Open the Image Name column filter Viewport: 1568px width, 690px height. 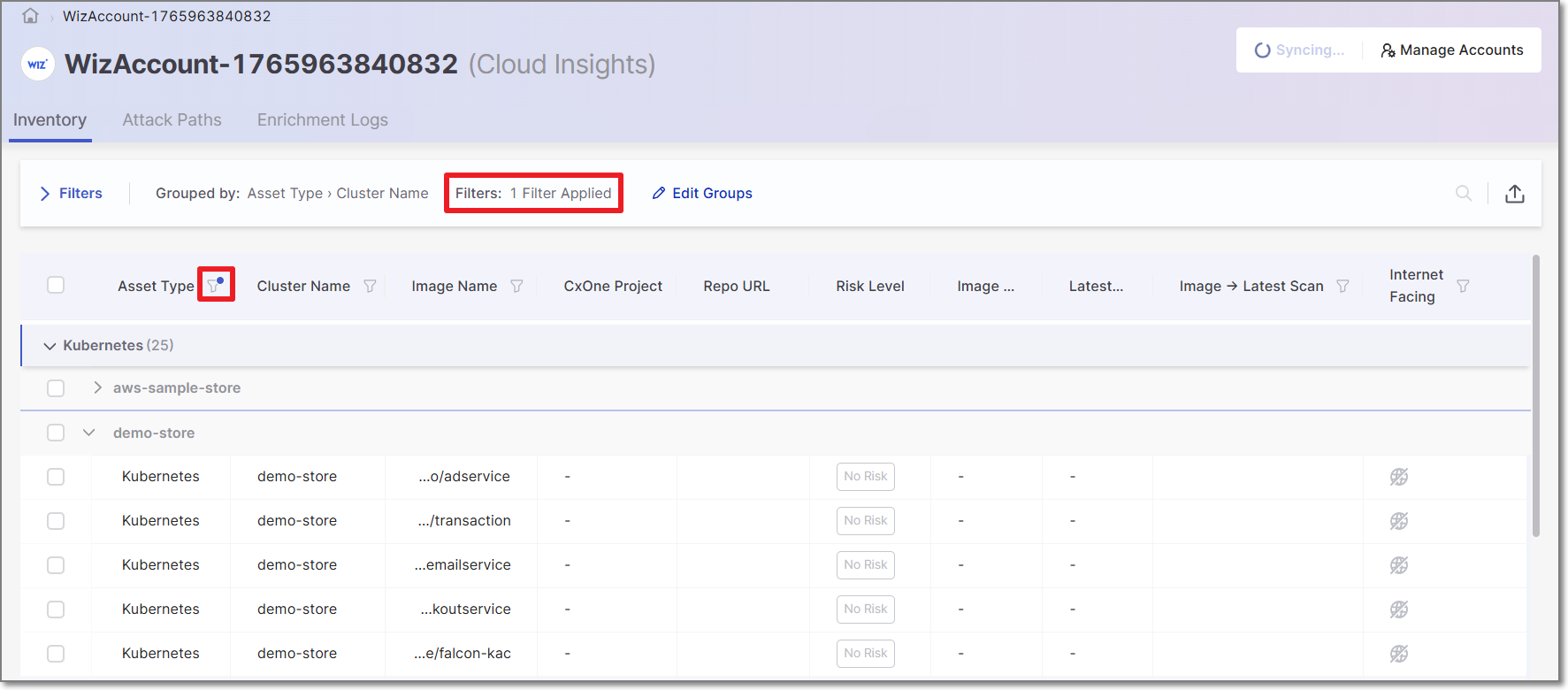[516, 286]
